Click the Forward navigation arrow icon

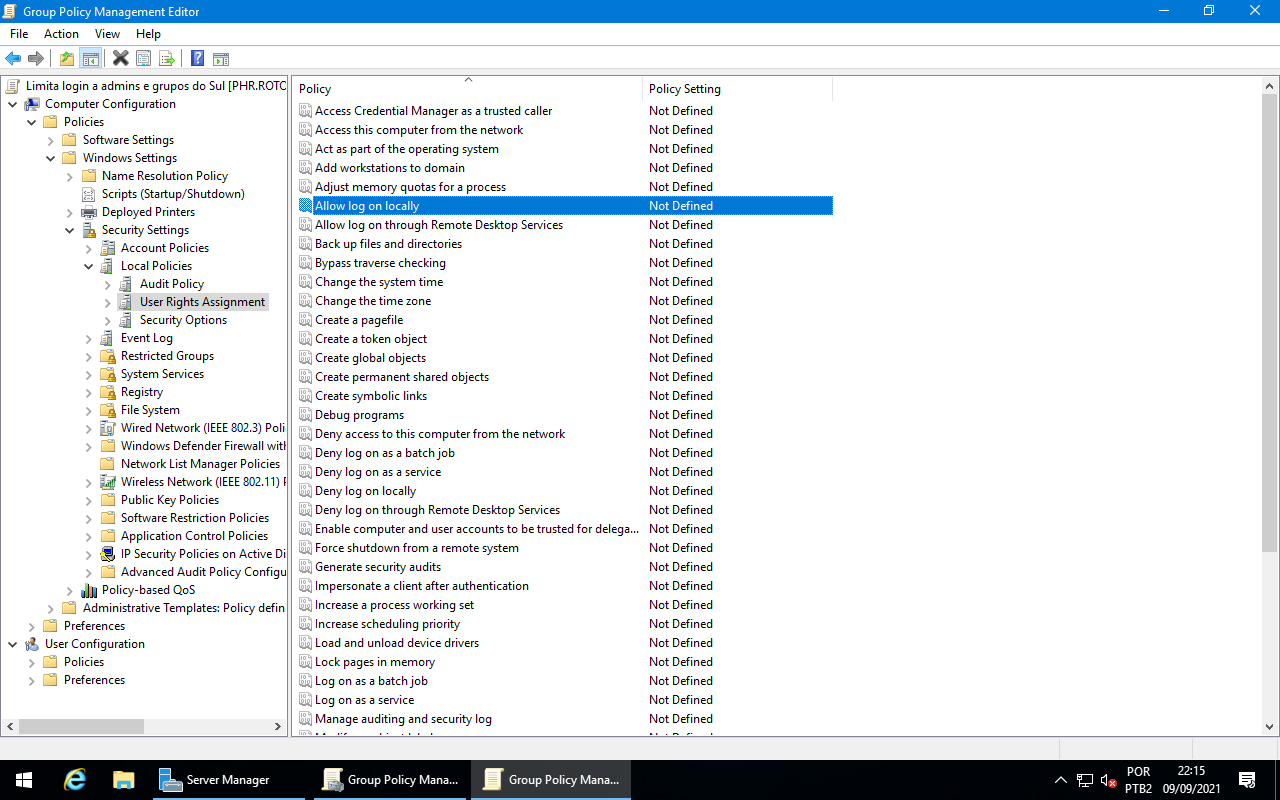(x=37, y=57)
